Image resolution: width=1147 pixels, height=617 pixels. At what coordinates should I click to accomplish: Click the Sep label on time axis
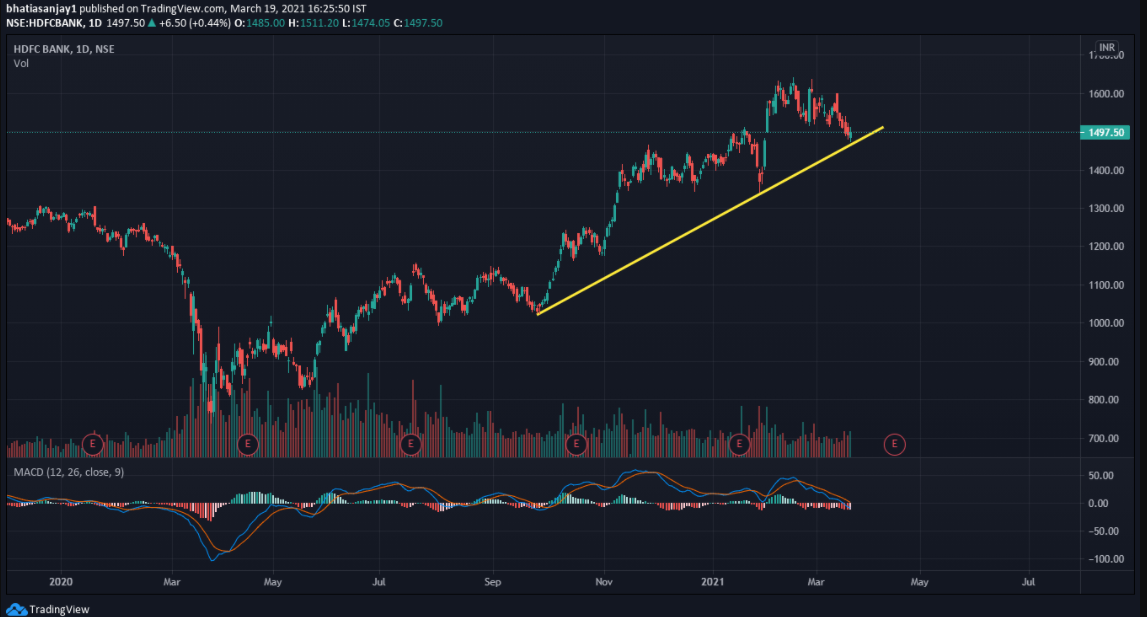coord(492,582)
